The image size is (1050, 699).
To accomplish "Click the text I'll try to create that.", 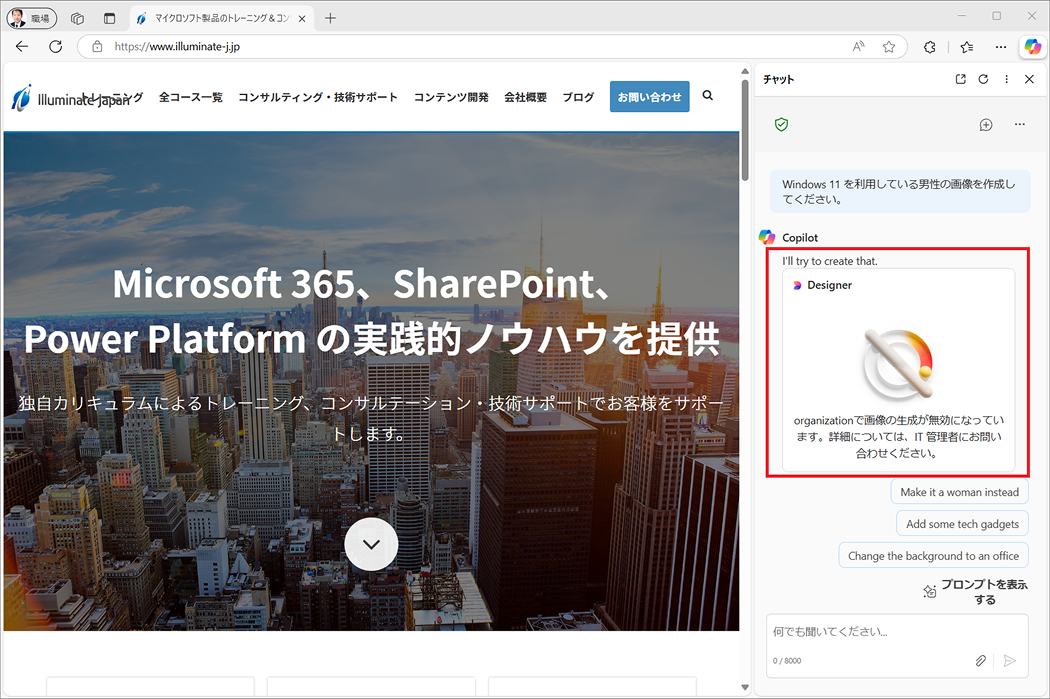I will pyautogui.click(x=830, y=261).
